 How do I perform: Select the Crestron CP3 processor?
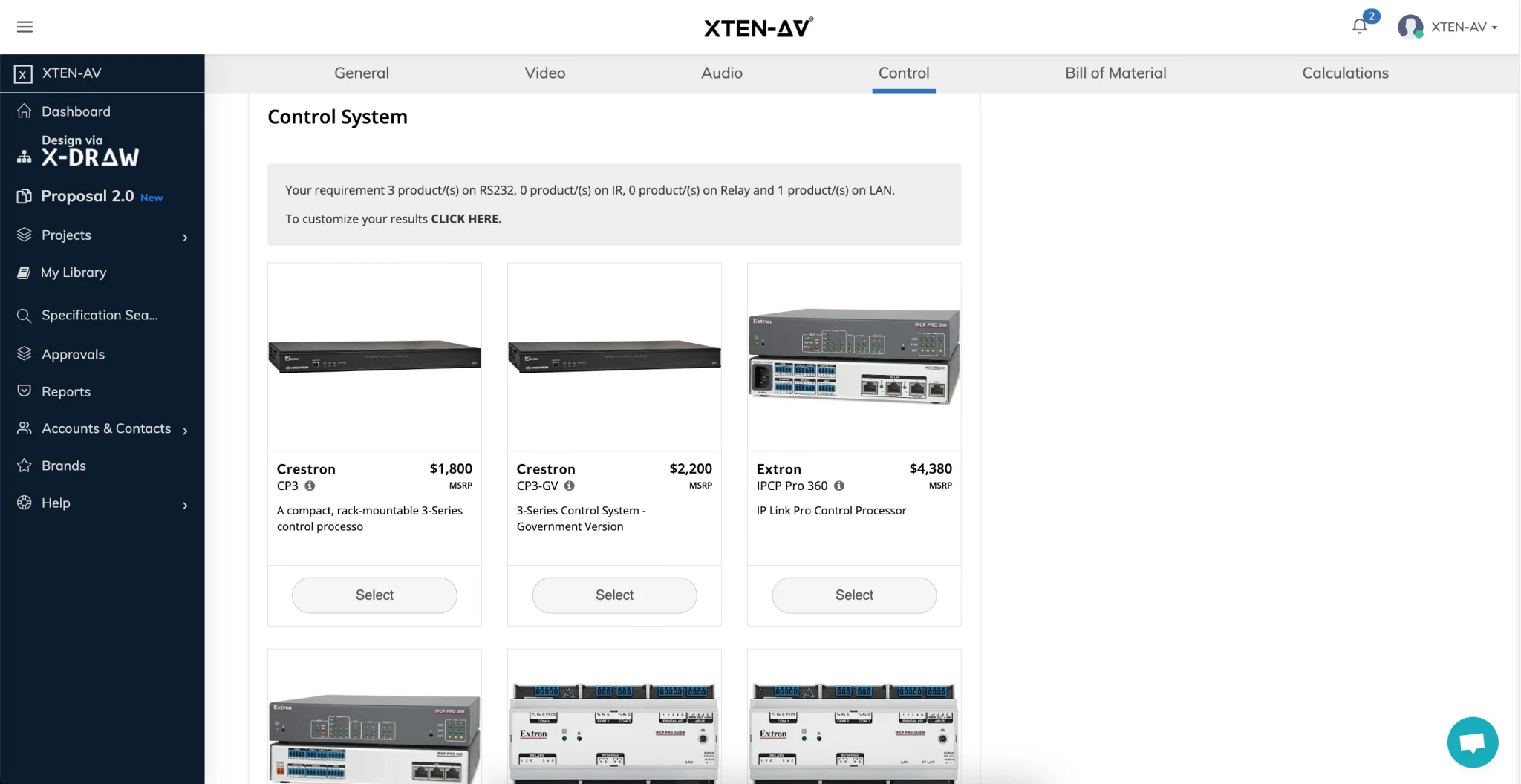pos(374,595)
